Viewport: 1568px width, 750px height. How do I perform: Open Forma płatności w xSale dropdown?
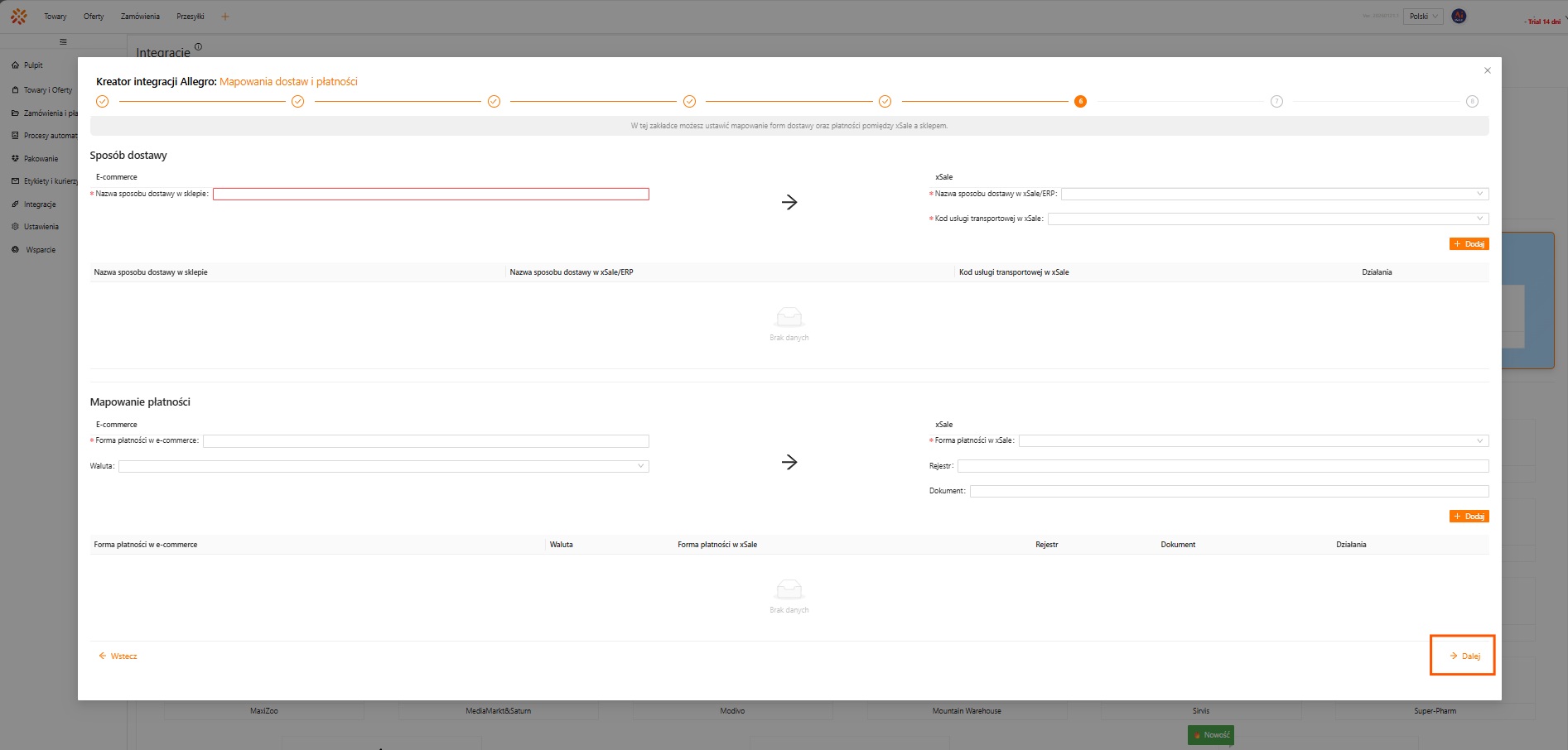1252,440
